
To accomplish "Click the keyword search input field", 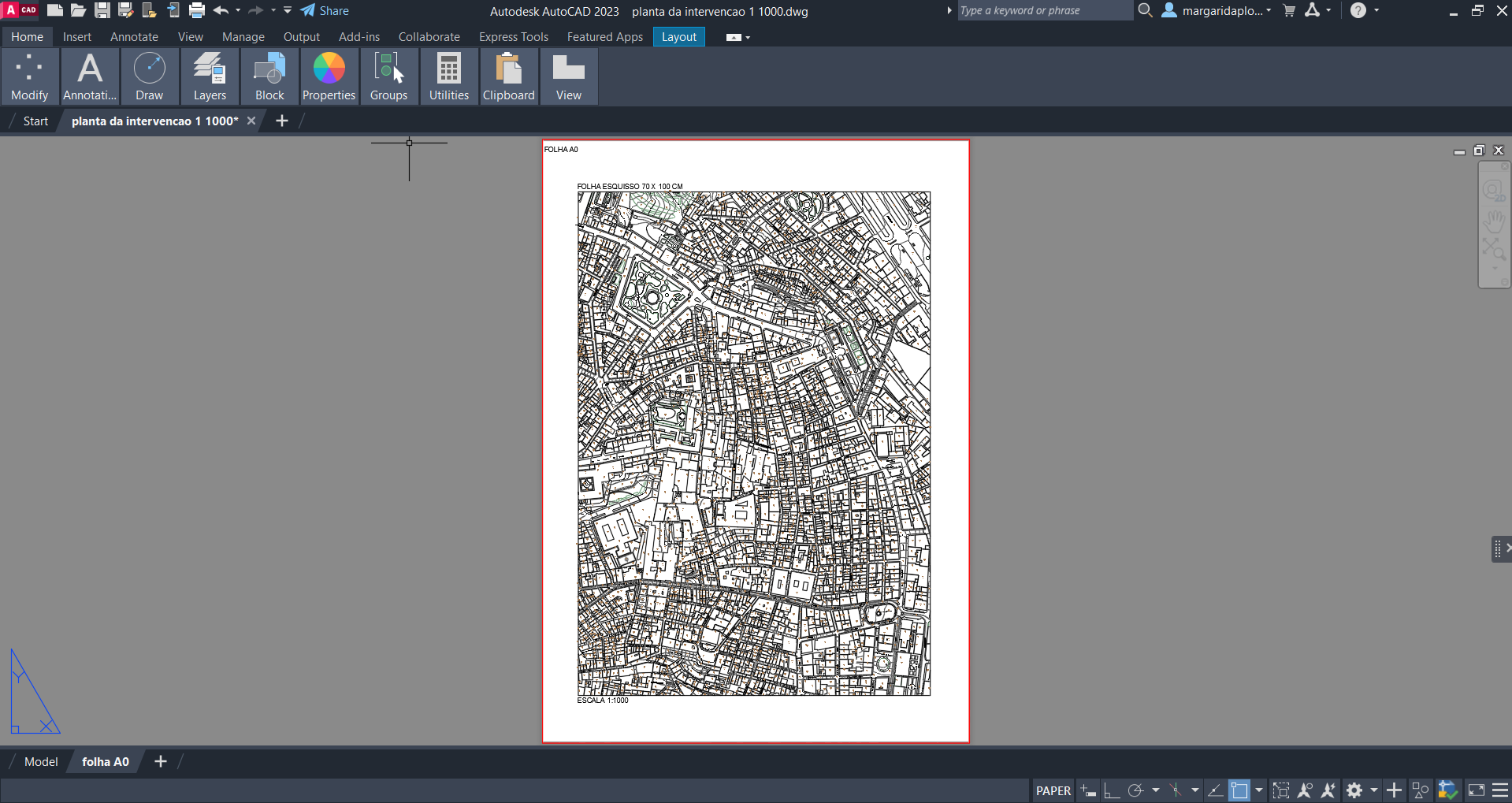I will 1043,10.
